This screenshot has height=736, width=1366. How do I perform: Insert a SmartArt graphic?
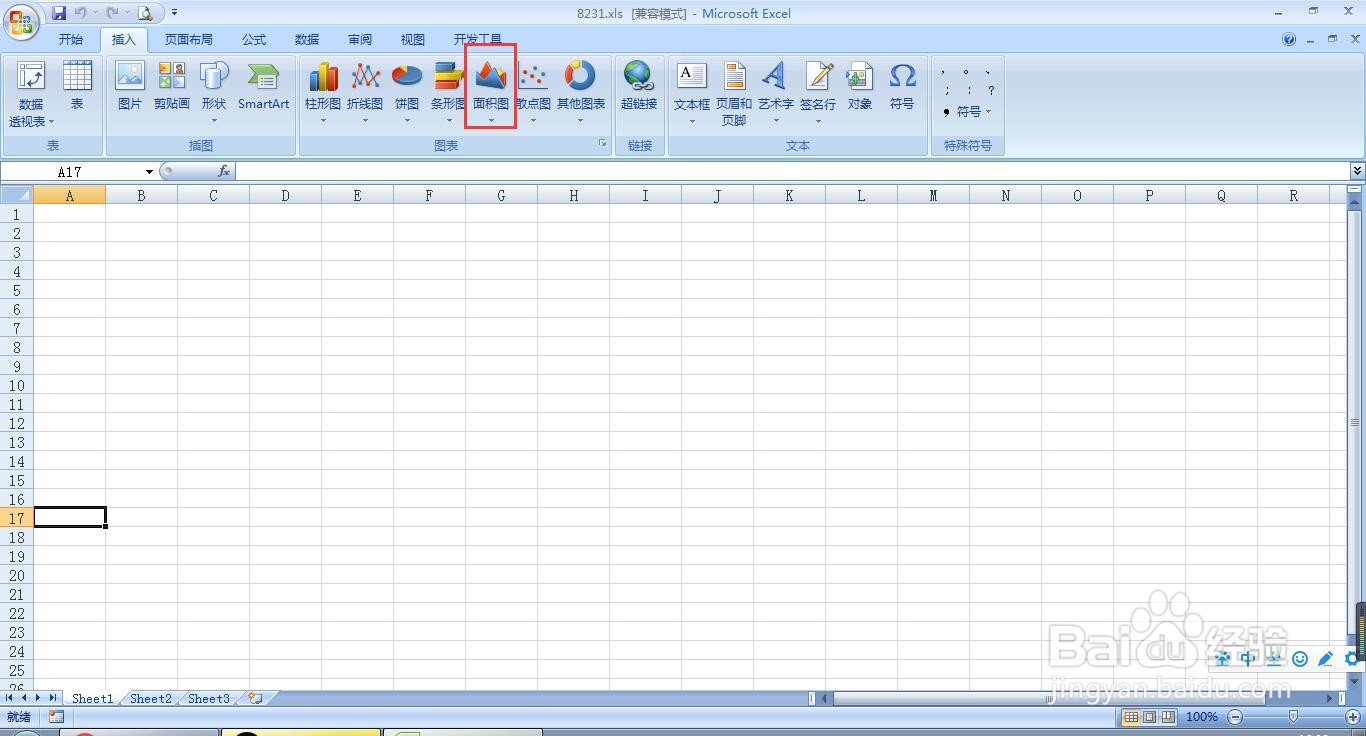coord(263,86)
